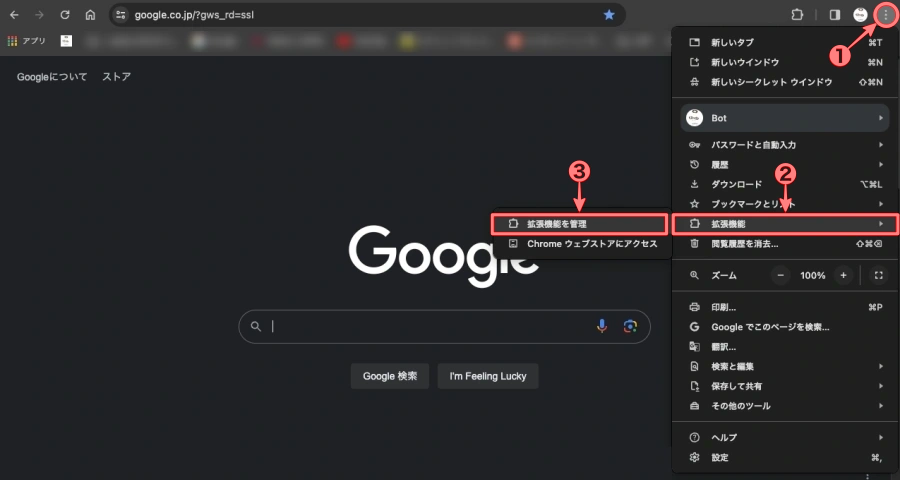Viewport: 900px width, 480px height.
Task: Click the browser back arrow
Action: click(x=14, y=15)
